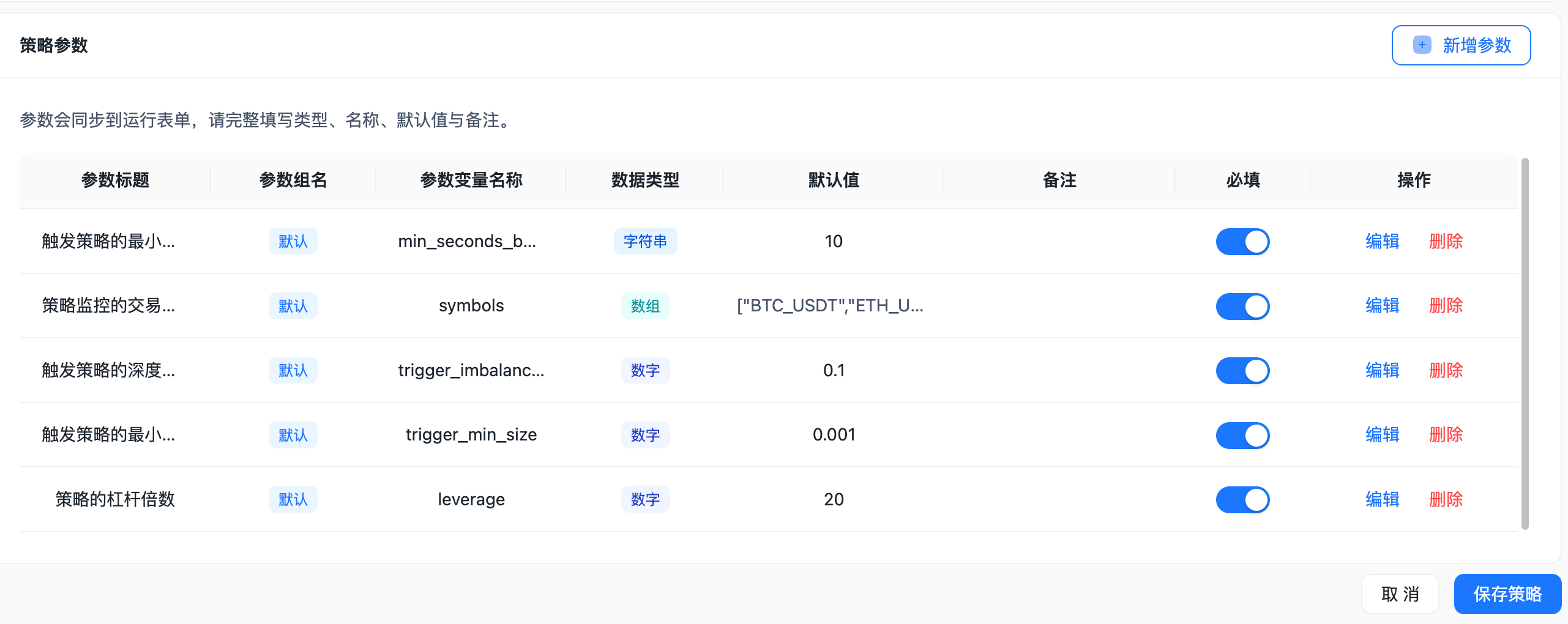Click the 默认 group tag for symbols

tap(293, 306)
